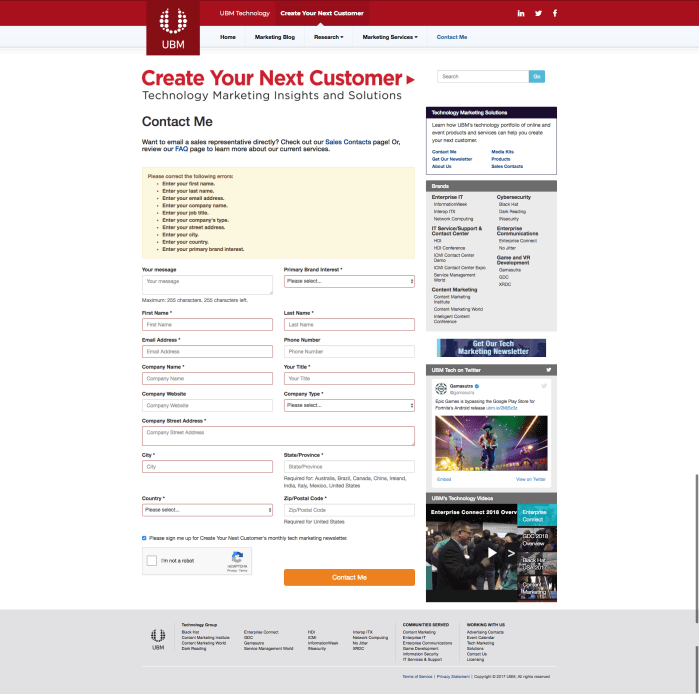The image size is (699, 694).
Task: Open the Facebook icon in top bar
Action: tap(555, 13)
